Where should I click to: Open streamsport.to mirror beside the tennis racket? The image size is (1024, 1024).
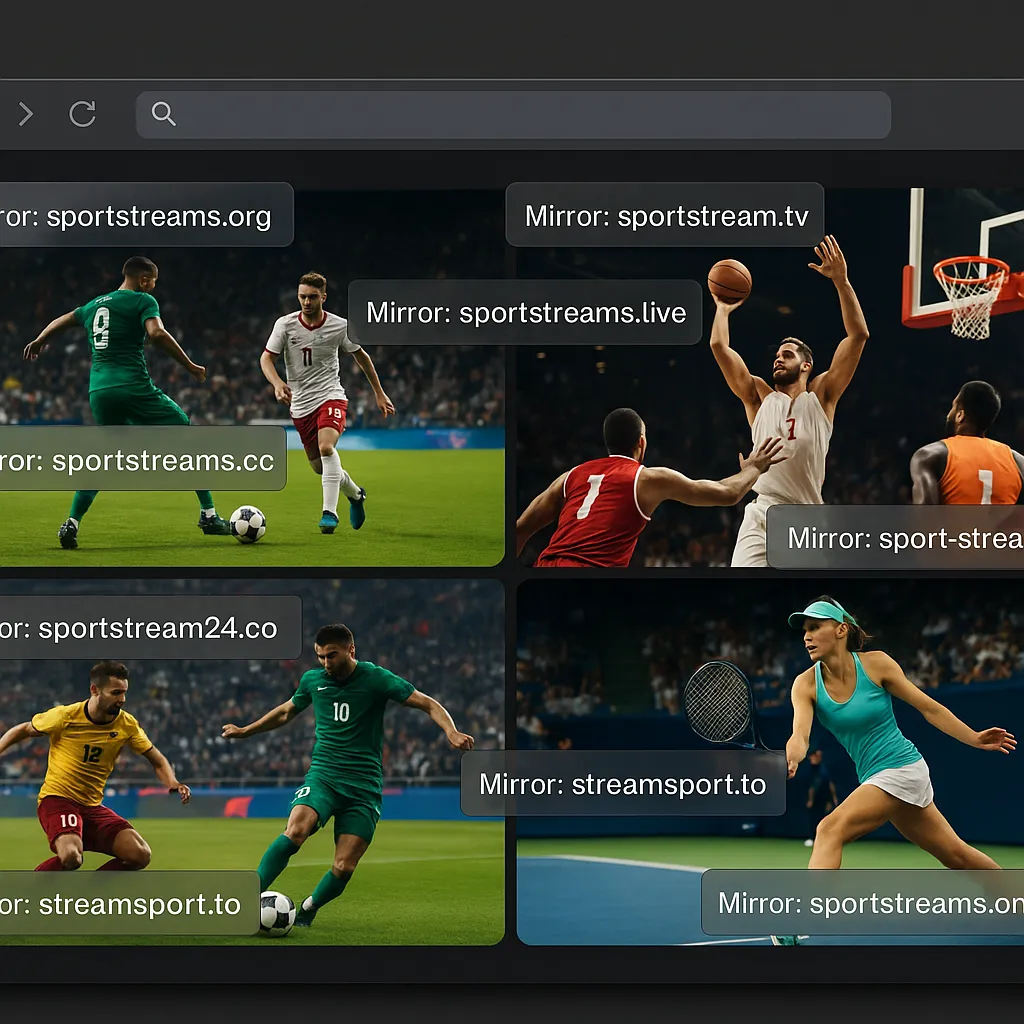coord(622,784)
